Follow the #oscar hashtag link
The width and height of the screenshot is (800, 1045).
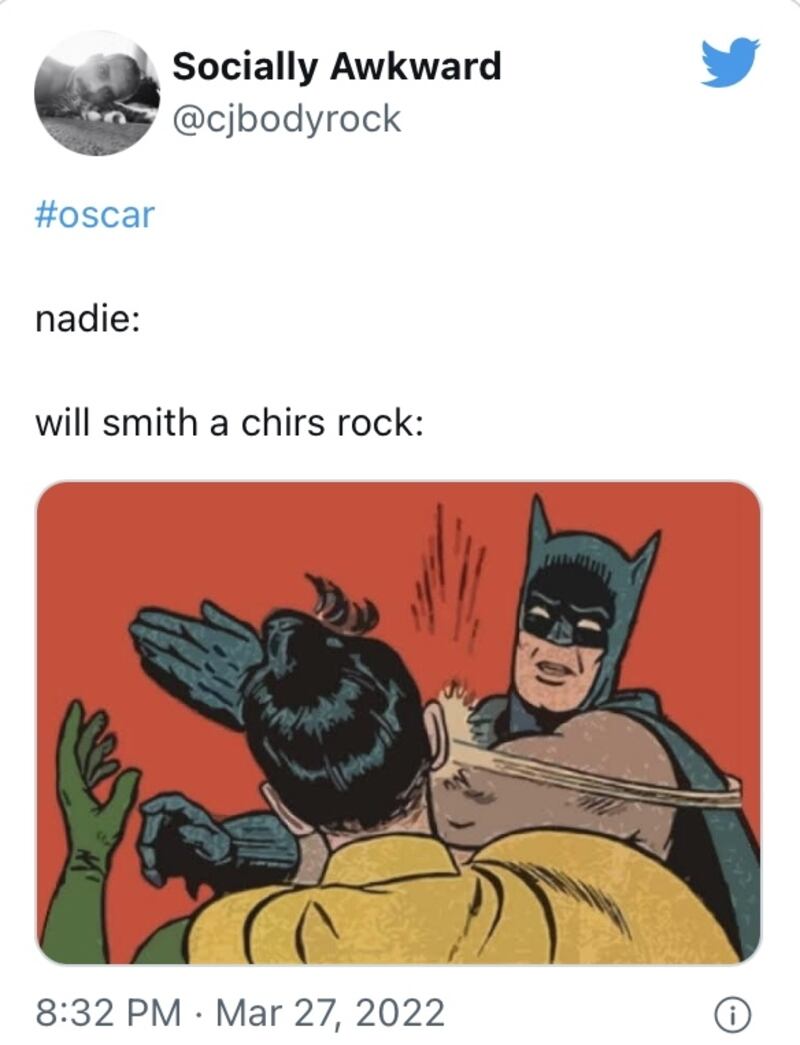point(94,215)
